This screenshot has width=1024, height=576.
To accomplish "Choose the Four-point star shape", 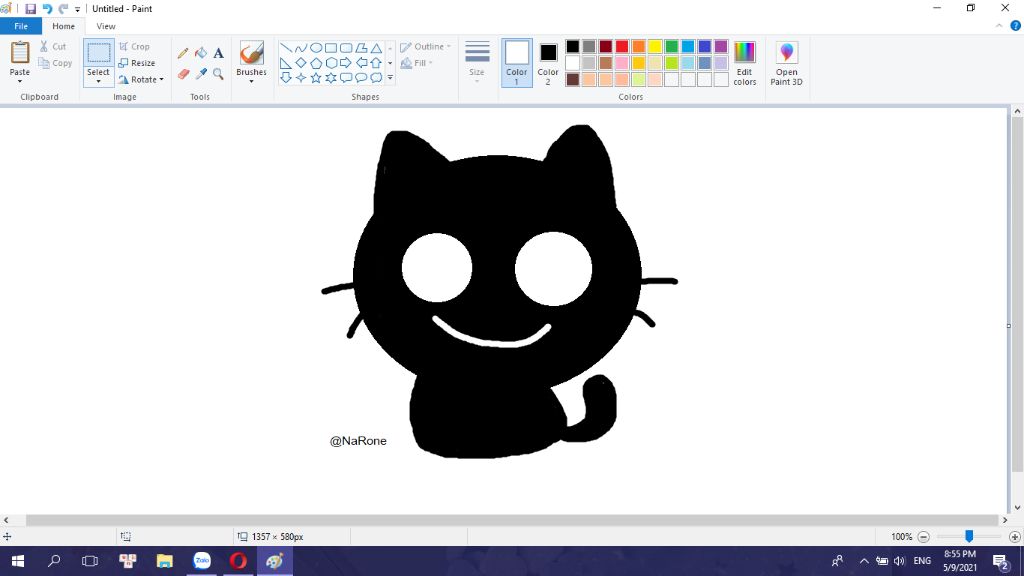I will tap(300, 78).
